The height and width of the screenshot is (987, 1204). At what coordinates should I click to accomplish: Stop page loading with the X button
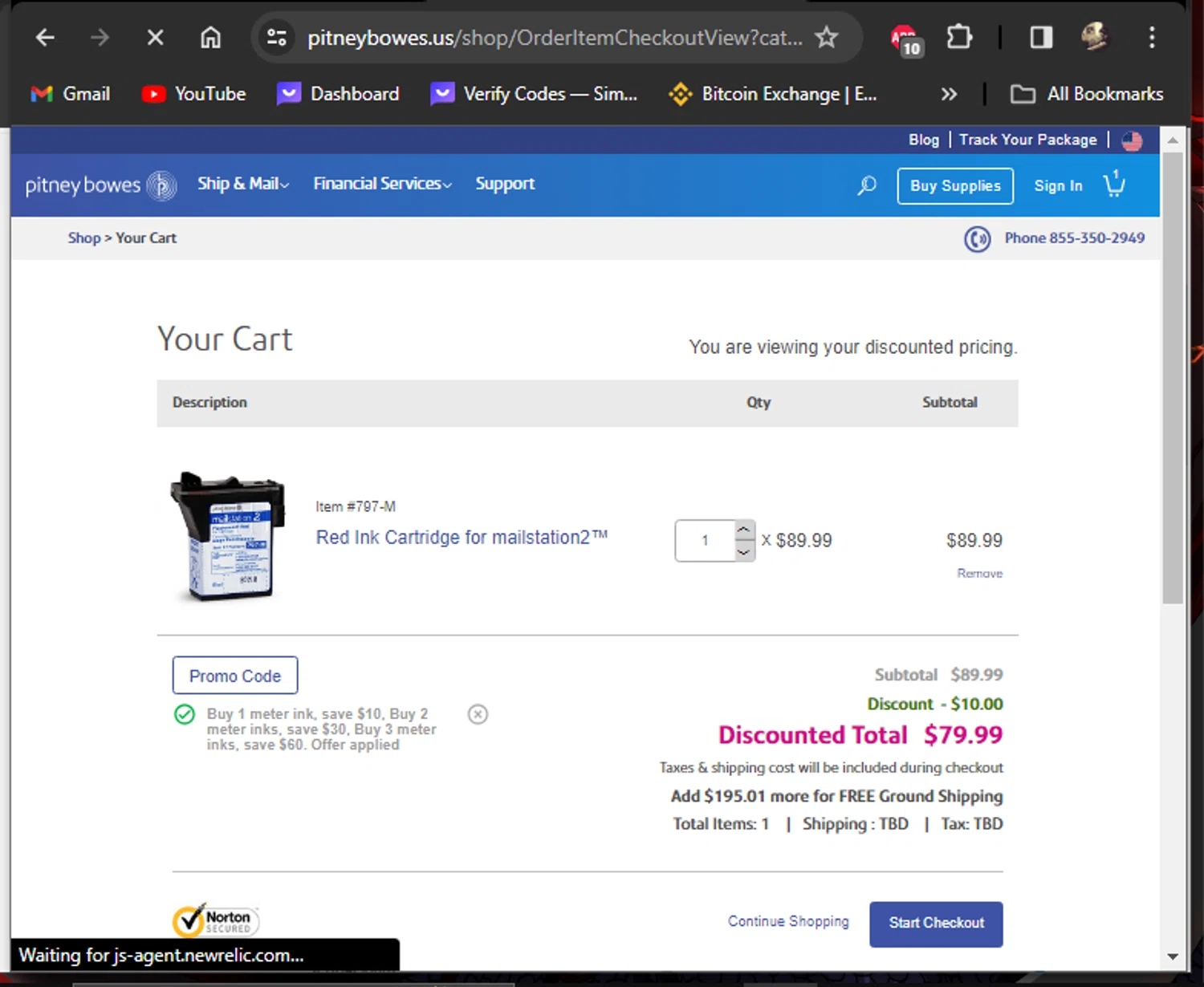point(155,37)
